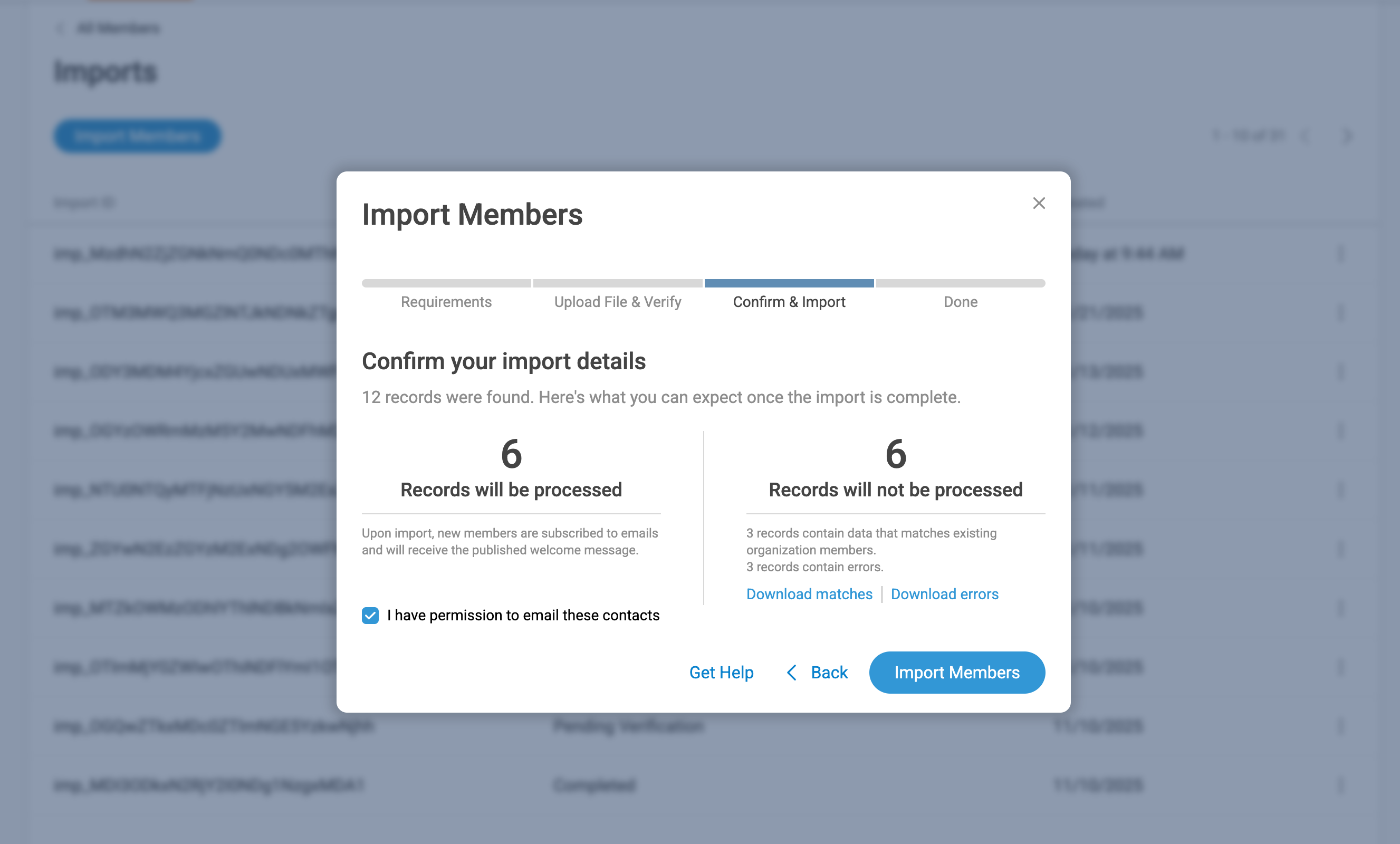Screen dimensions: 1400x844
Task: Click the blurred Import Members button behind dialog
Action: [x=138, y=136]
